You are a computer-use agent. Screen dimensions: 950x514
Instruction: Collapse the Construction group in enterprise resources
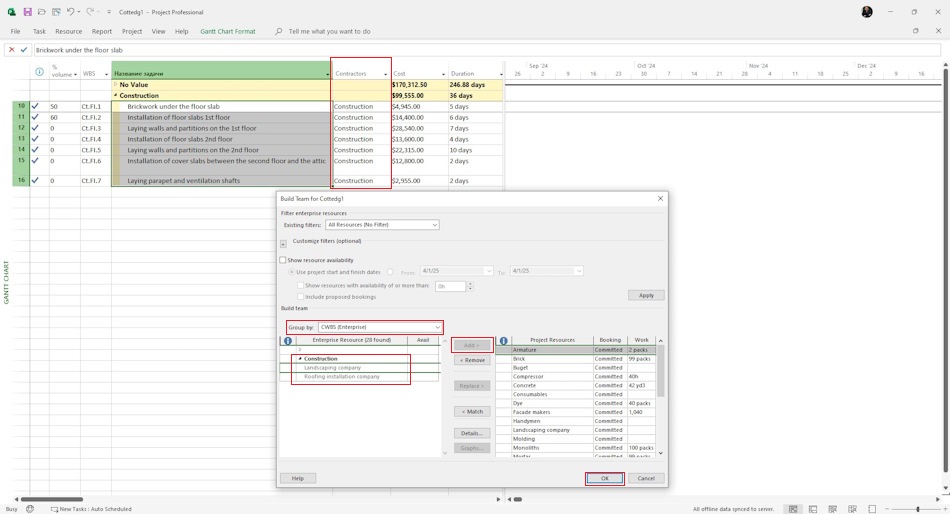[x=300, y=359]
